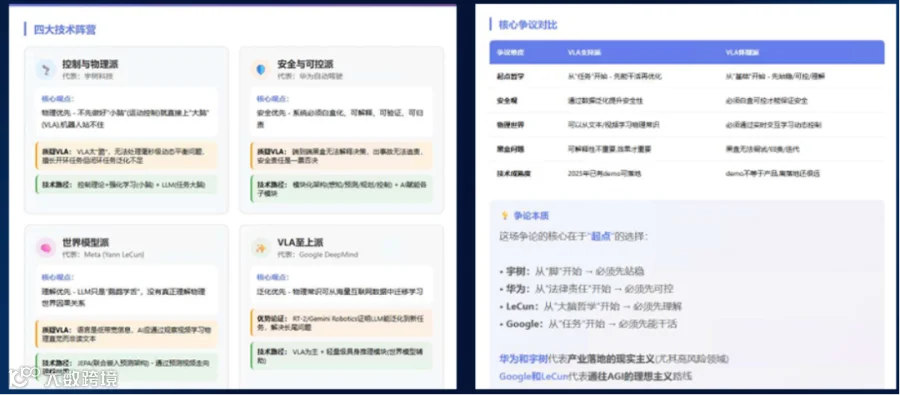Click green 技术路径 box in VLA至上派 card

342,356
